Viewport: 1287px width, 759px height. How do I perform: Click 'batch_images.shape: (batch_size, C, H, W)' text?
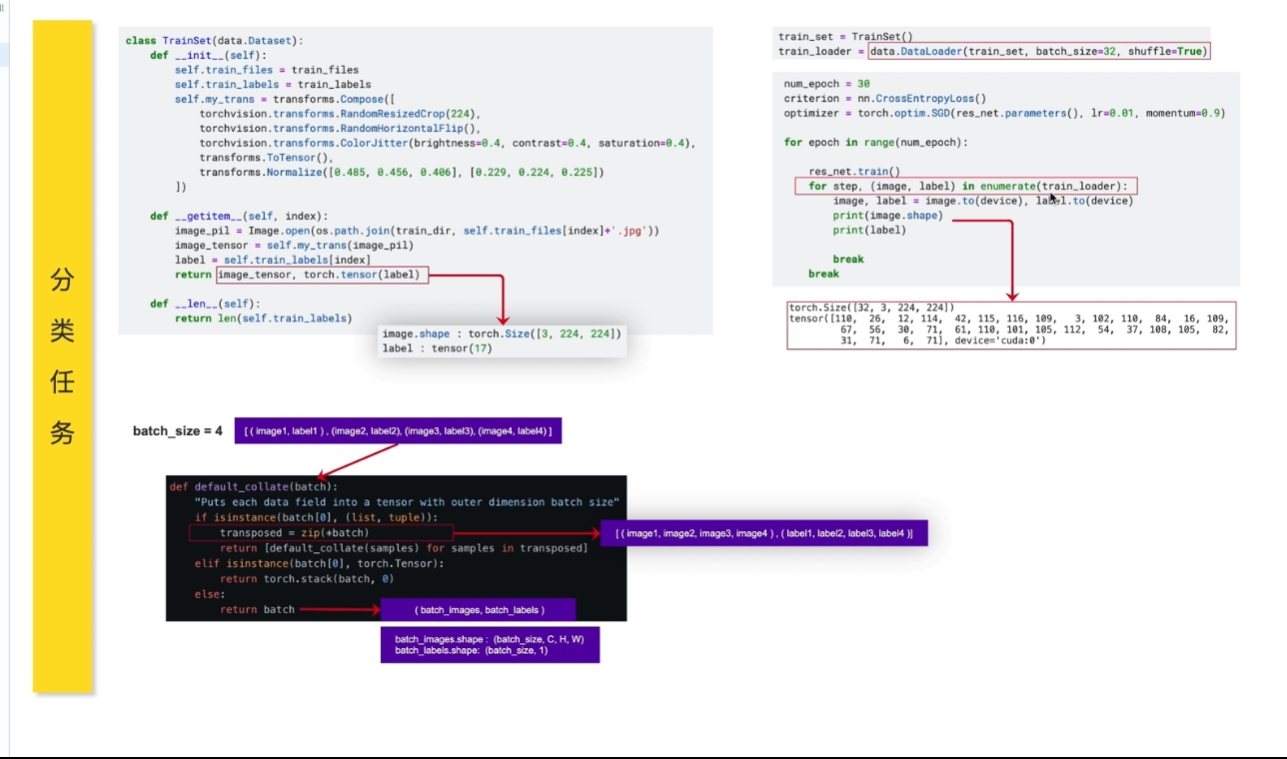[x=489, y=639]
